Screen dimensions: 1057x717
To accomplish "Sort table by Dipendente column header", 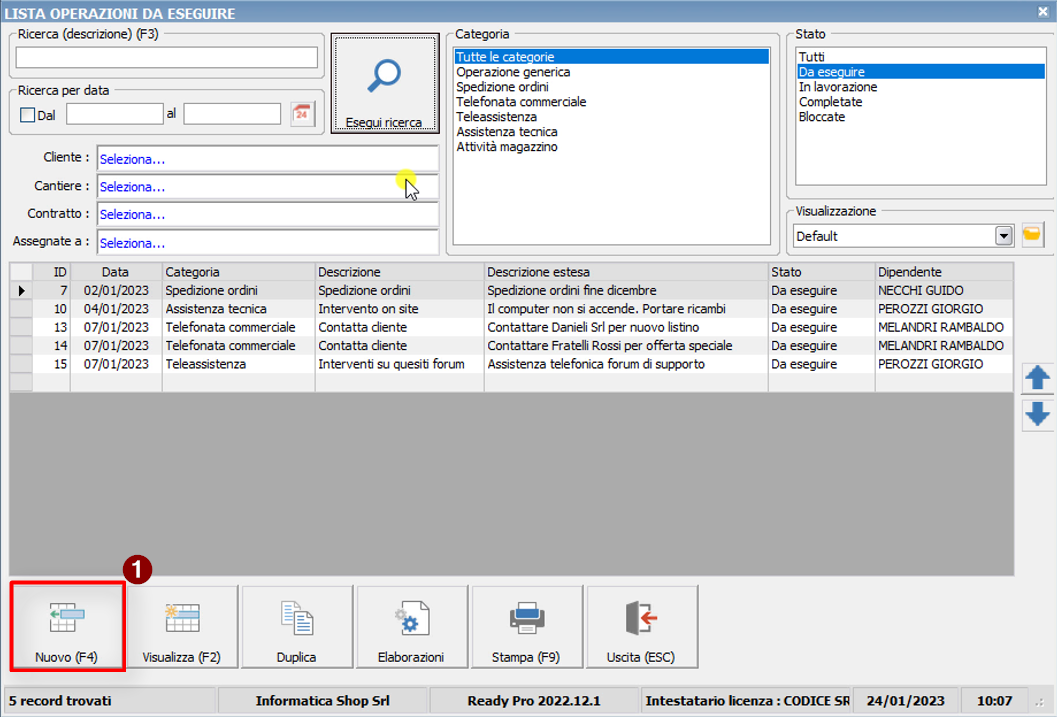I will [x=943, y=272].
